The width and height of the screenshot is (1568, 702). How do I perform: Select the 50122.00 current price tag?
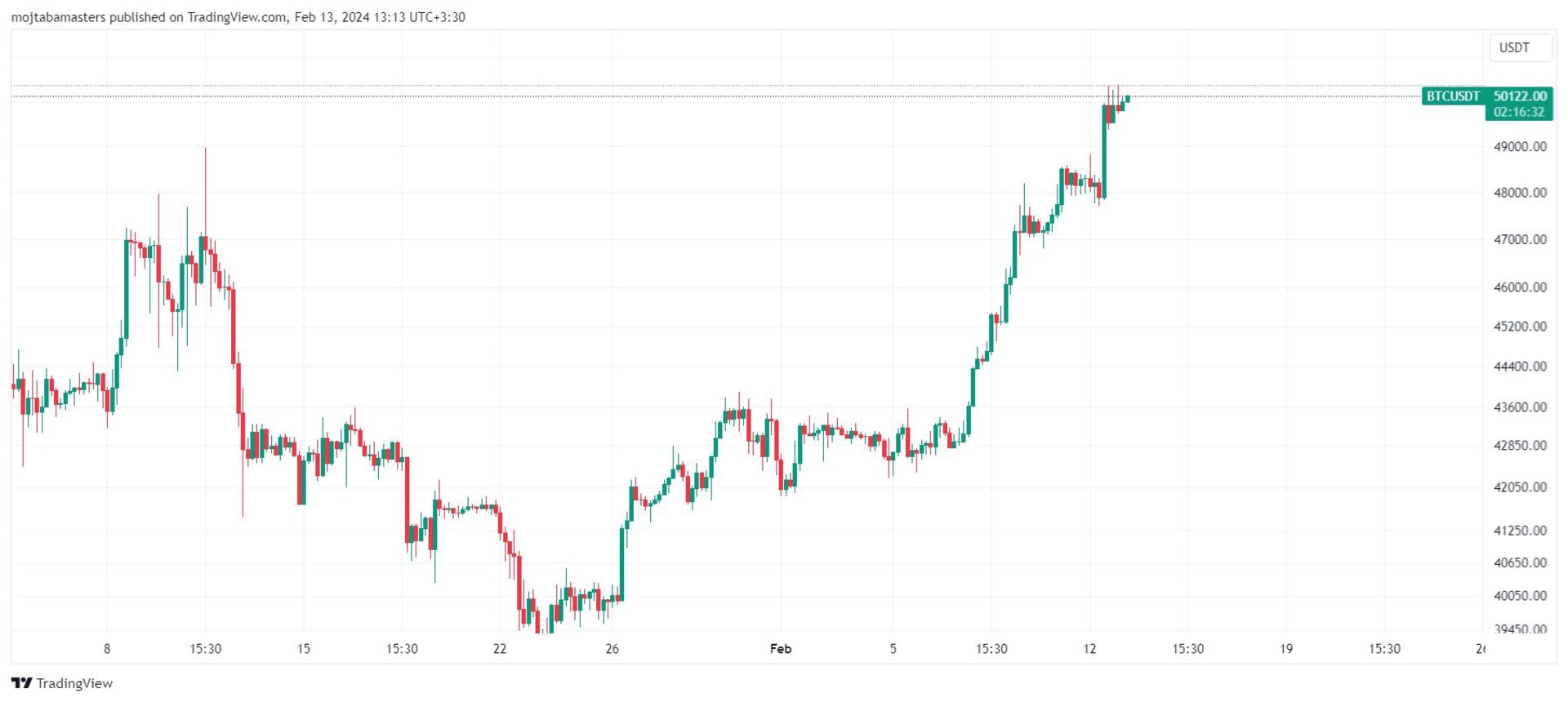tap(1520, 96)
